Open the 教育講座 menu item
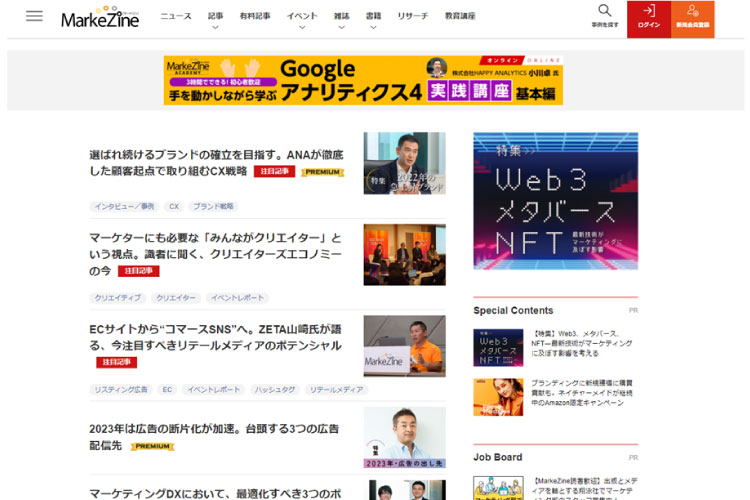This screenshot has width=750, height=500. pyautogui.click(x=460, y=16)
